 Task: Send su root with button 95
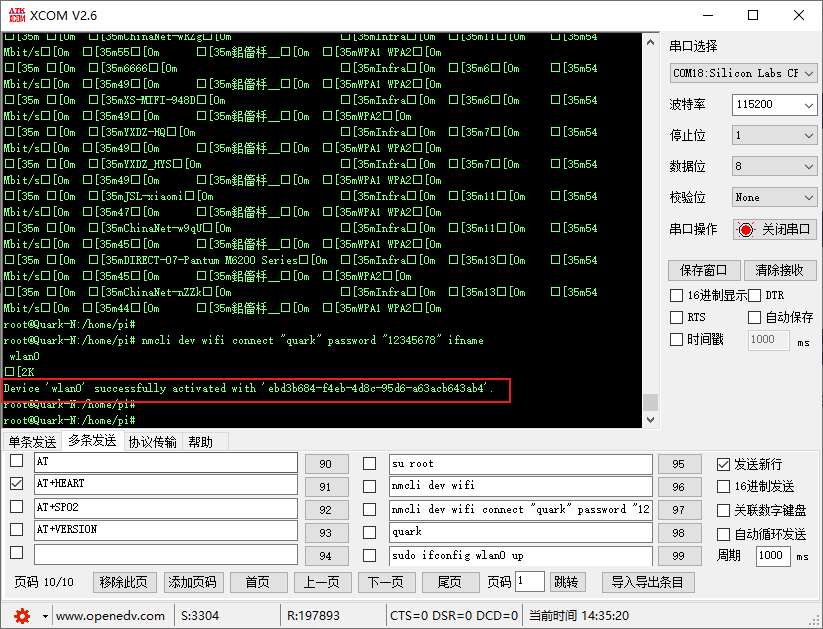point(679,464)
